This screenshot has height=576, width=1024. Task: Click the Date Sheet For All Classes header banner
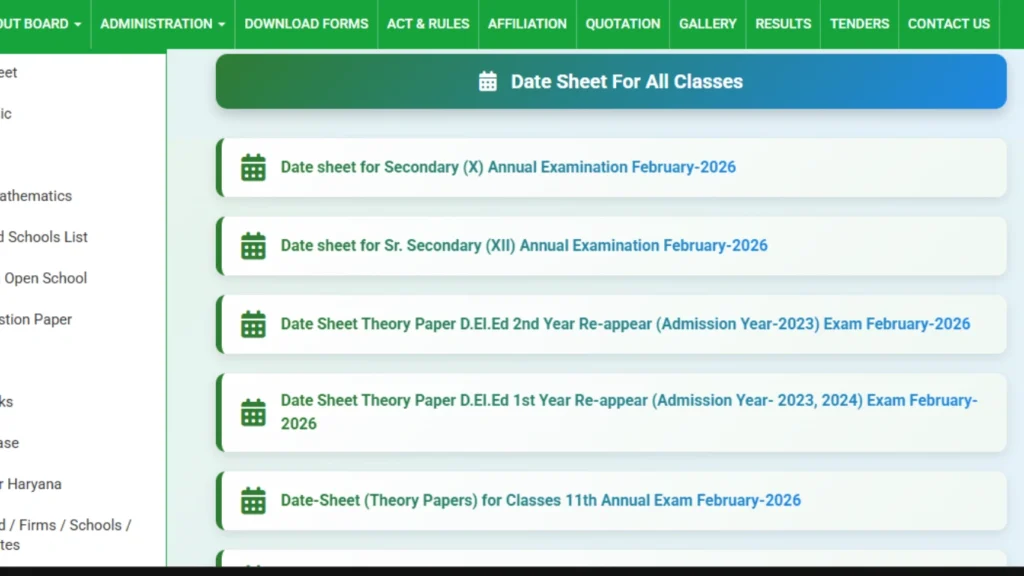610,82
